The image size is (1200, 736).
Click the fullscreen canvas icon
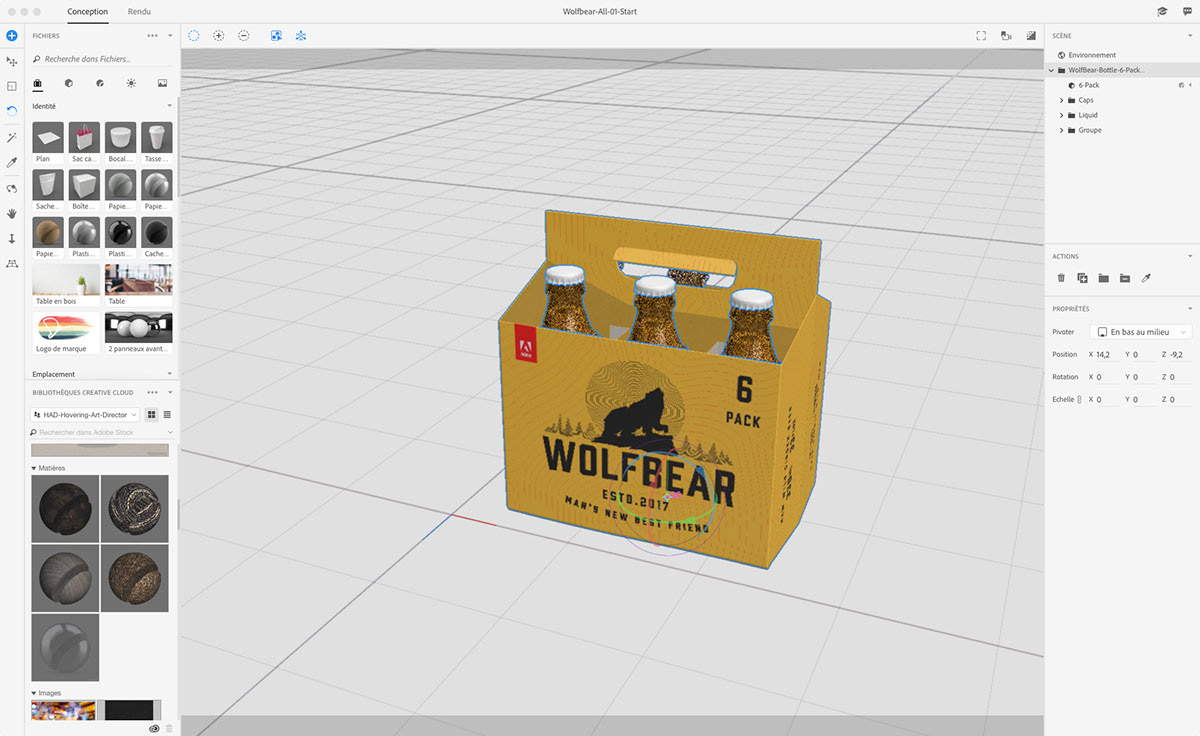(x=982, y=36)
